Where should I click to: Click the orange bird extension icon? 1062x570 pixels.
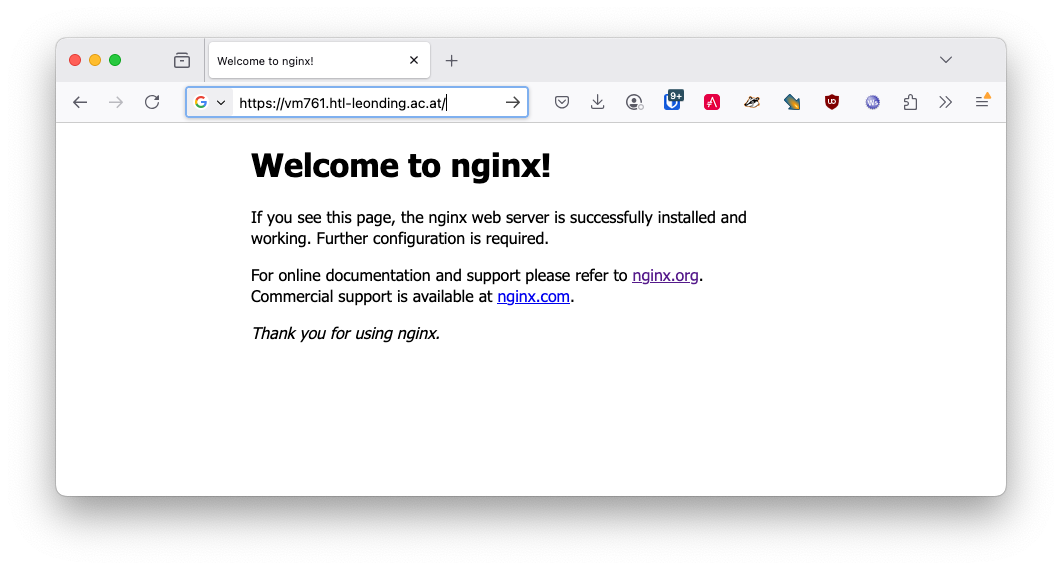pyautogui.click(x=752, y=102)
